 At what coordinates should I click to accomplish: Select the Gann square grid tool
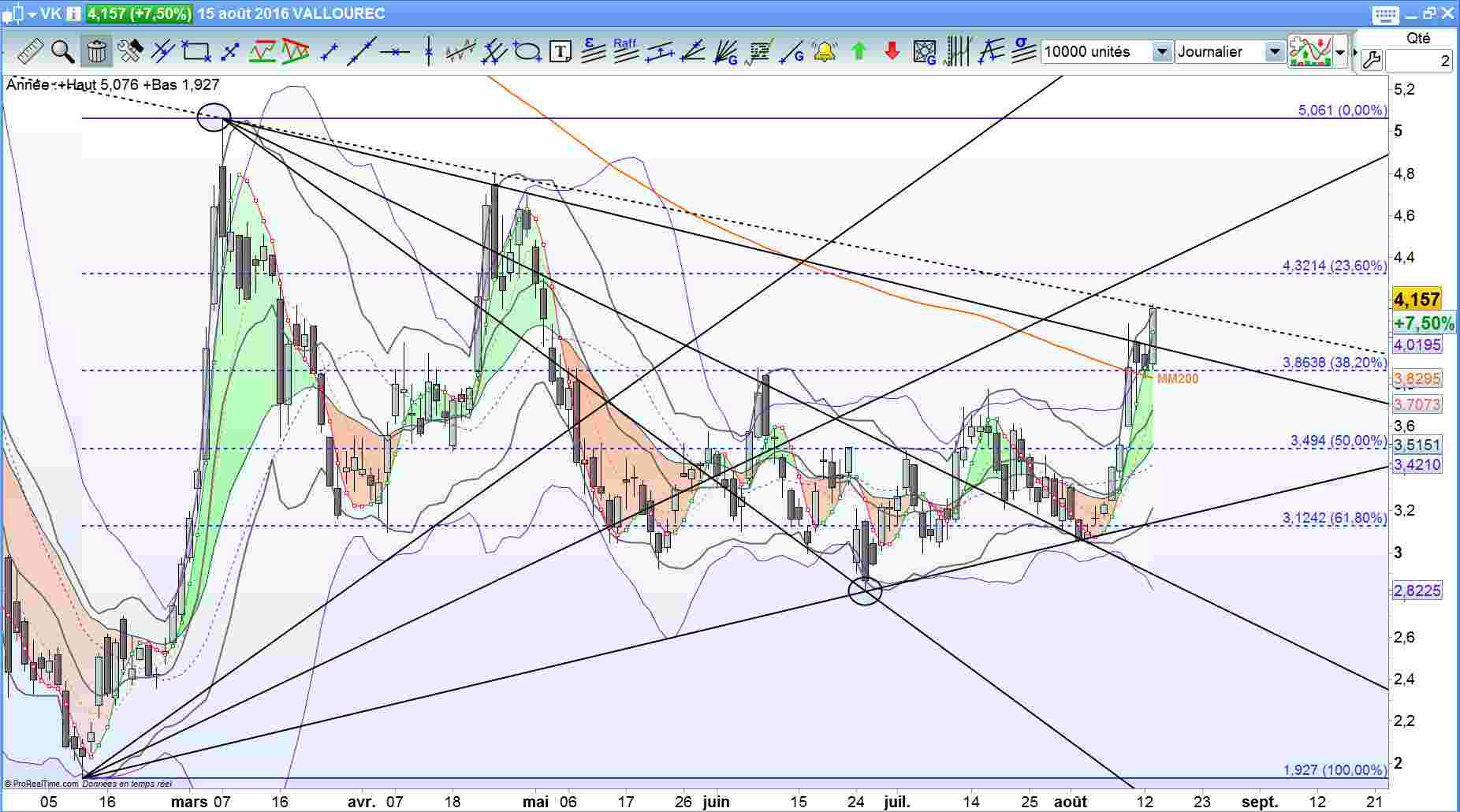(x=924, y=52)
